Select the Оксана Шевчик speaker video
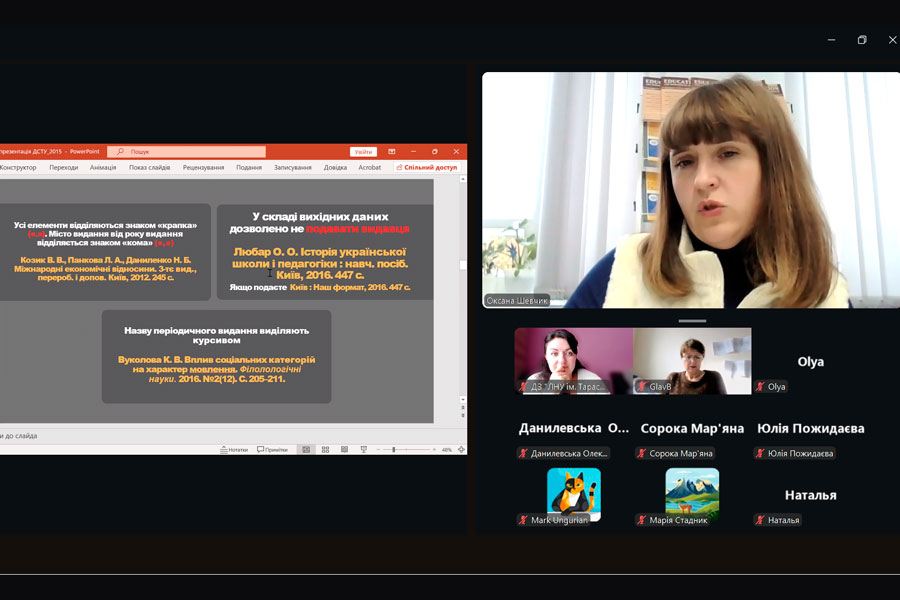Image resolution: width=900 pixels, height=600 pixels. [x=691, y=190]
